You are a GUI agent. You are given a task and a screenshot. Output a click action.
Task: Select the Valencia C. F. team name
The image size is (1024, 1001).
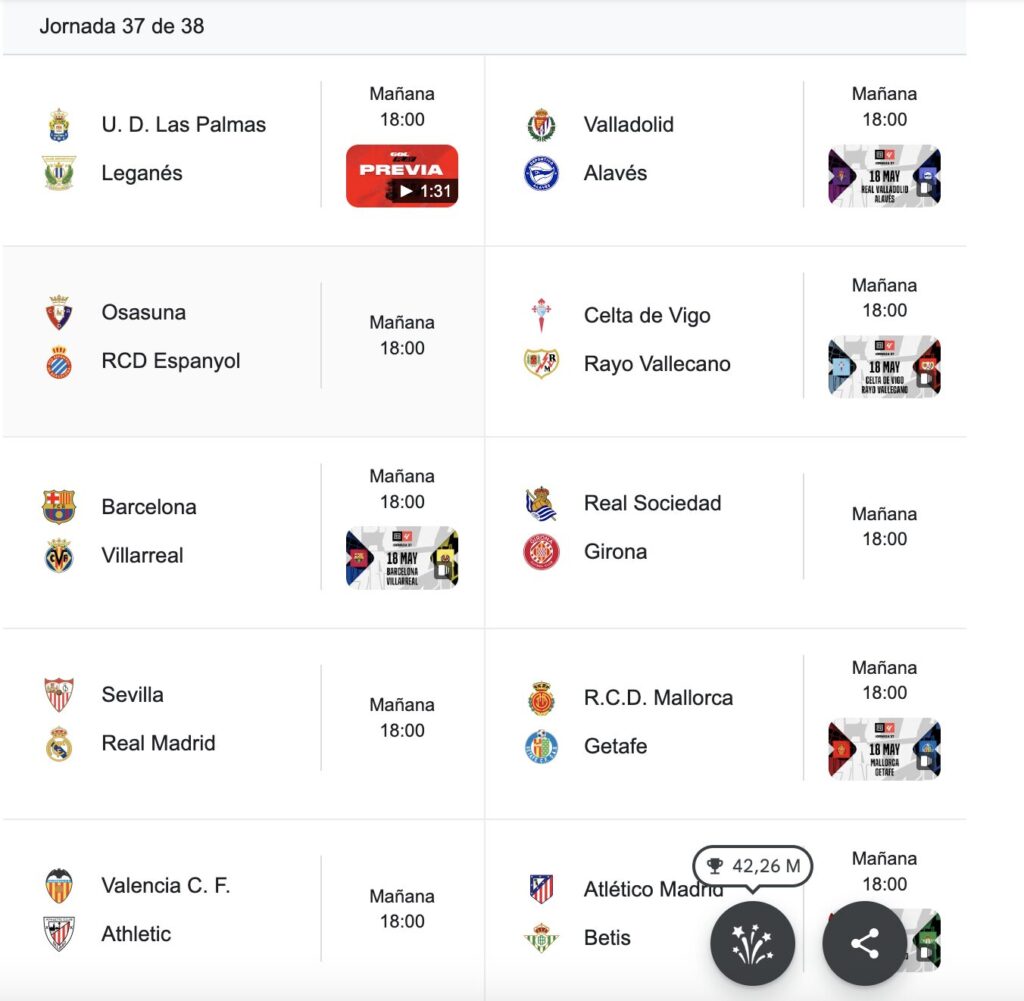click(x=166, y=885)
